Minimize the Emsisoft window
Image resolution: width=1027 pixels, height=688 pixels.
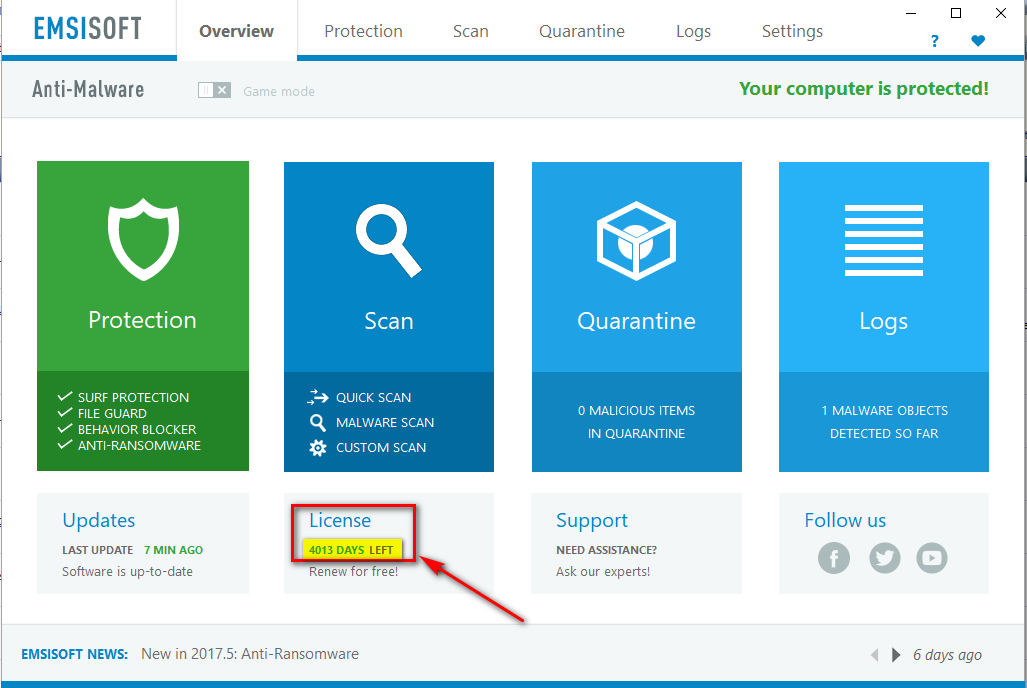coord(911,13)
